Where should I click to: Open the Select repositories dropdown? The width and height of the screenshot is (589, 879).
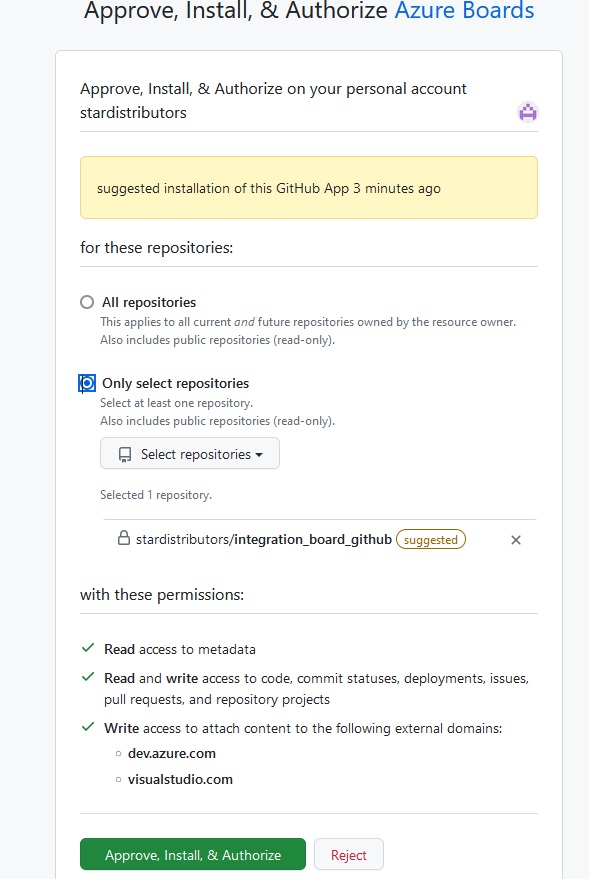[x=190, y=454]
